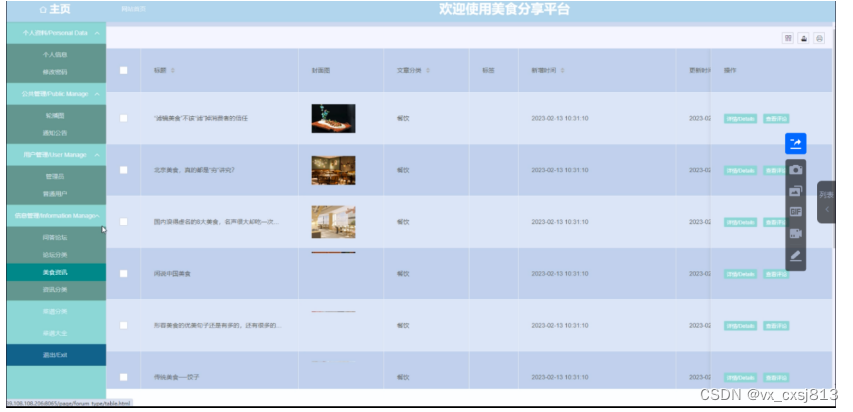Open 详情/Details for 北京美食 row
Screen dimensions: 853x412
[x=740, y=170]
